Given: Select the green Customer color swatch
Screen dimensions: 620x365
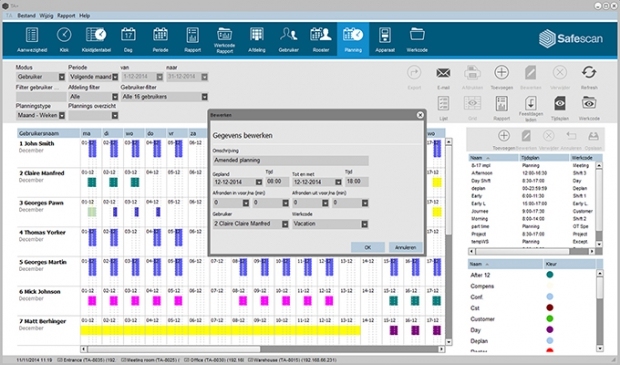Looking at the screenshot, I should [x=549, y=319].
